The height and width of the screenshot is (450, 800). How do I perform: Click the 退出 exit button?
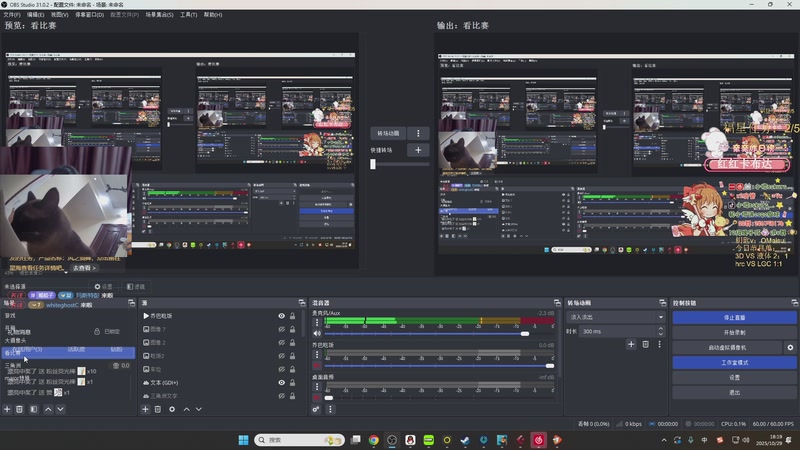[x=734, y=392]
